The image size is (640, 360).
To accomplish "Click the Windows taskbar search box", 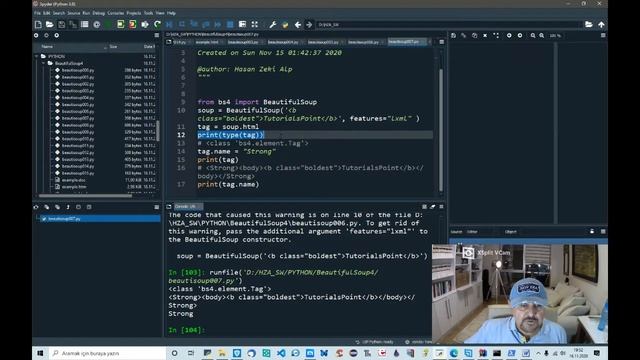I will pos(107,353).
